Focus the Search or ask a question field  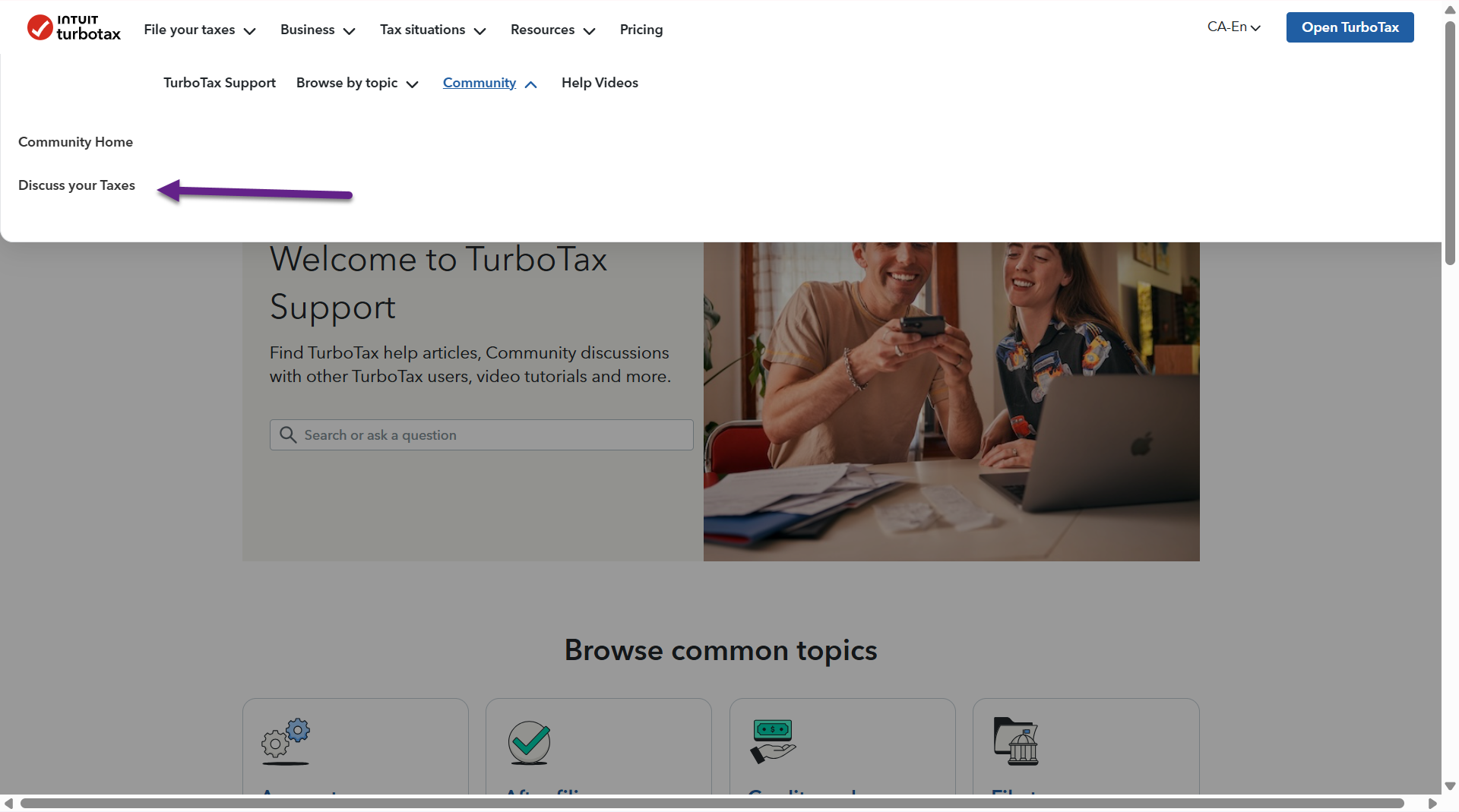click(482, 435)
